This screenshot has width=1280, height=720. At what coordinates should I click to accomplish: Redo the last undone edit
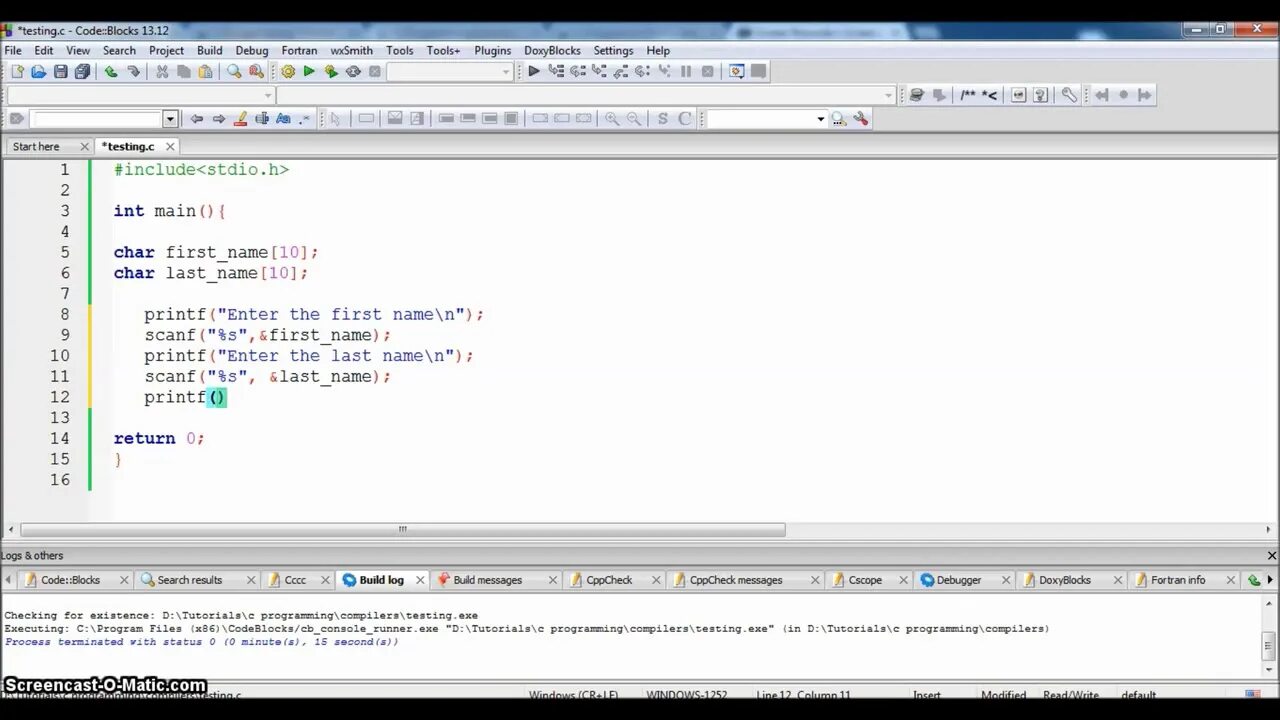pos(133,71)
